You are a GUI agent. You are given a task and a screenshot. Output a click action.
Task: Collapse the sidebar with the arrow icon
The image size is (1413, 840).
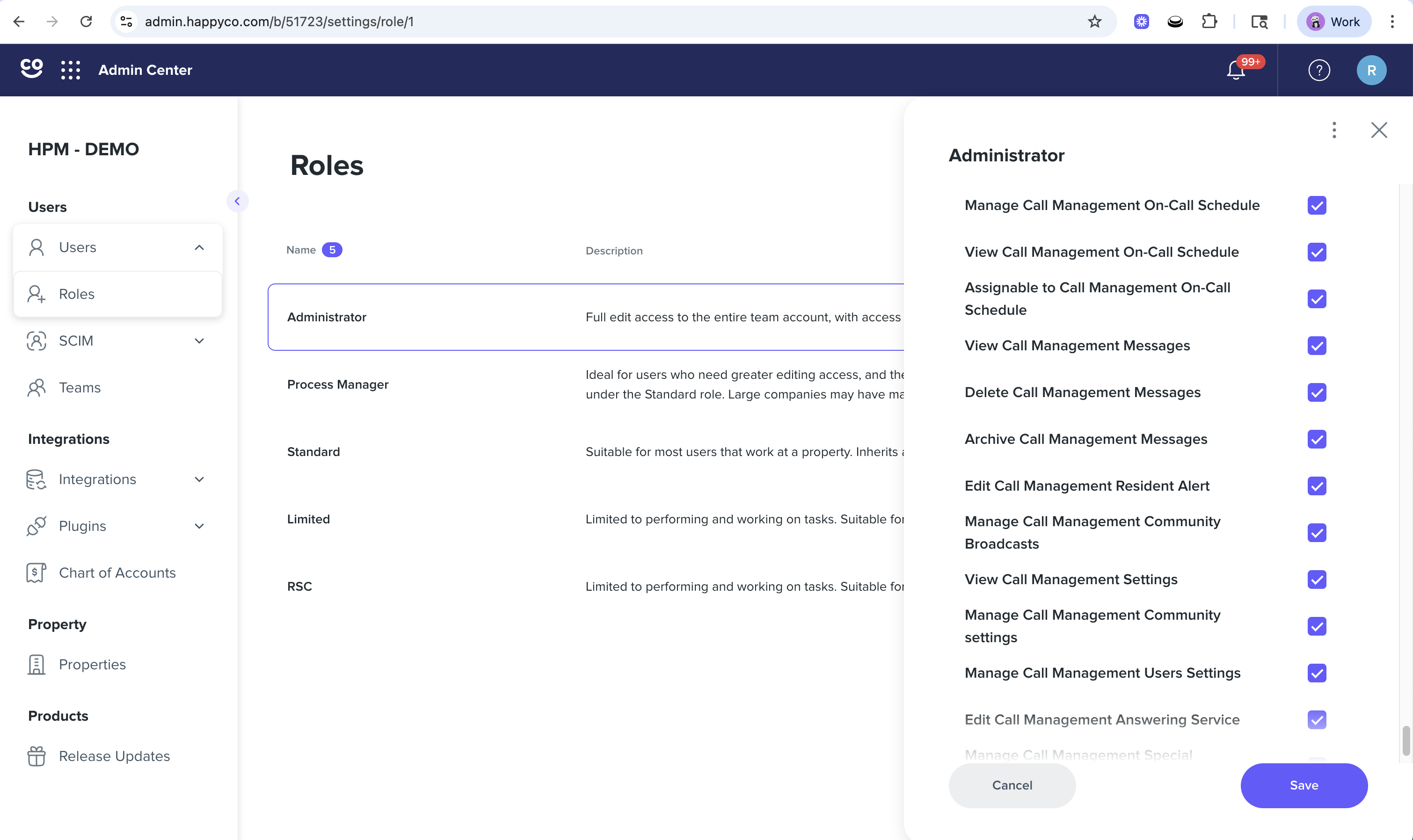click(x=237, y=201)
